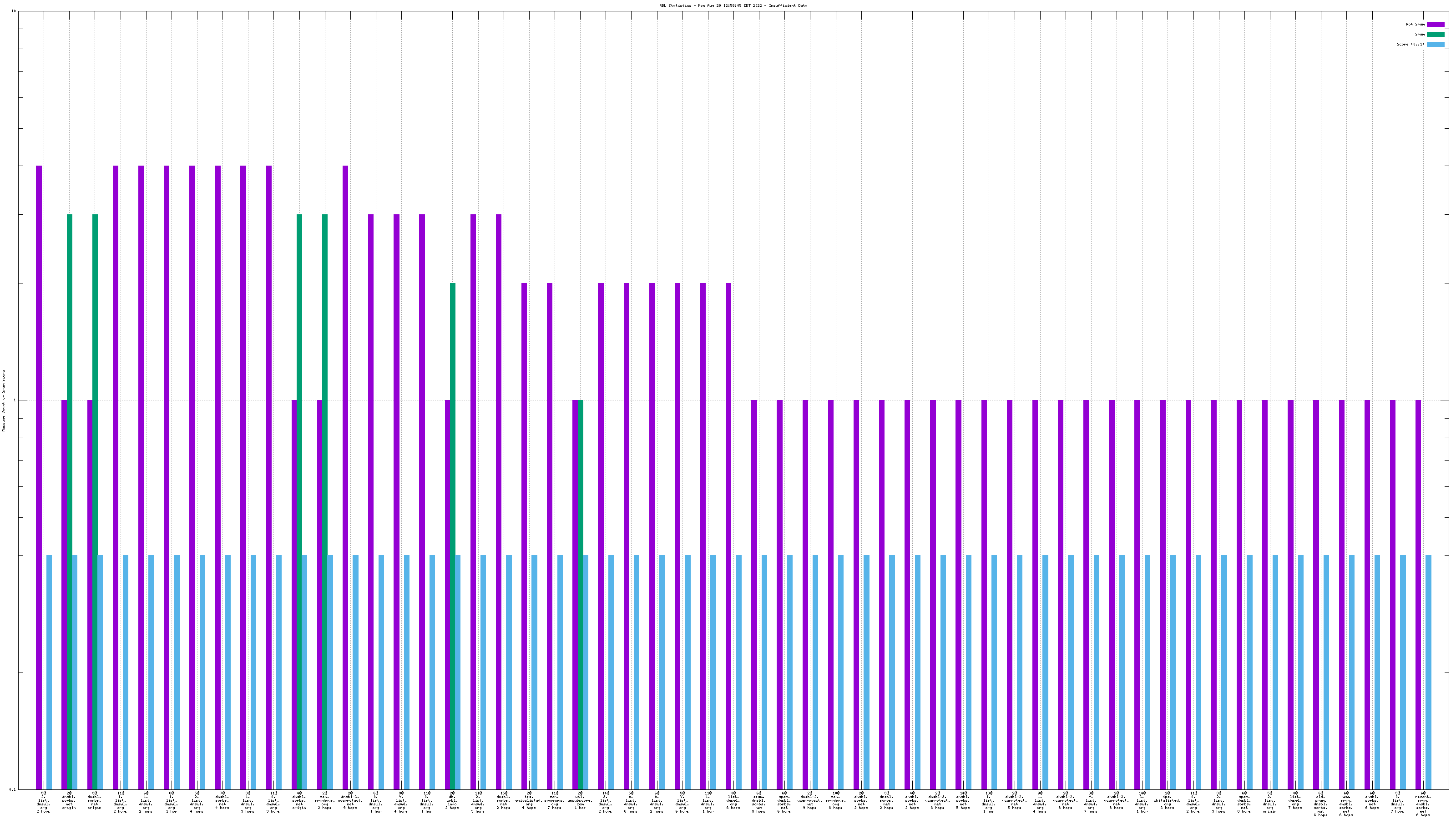1456x819 pixels.
Task: Click the zen.spamhaus.org 7 hops label
Action: coord(555,800)
